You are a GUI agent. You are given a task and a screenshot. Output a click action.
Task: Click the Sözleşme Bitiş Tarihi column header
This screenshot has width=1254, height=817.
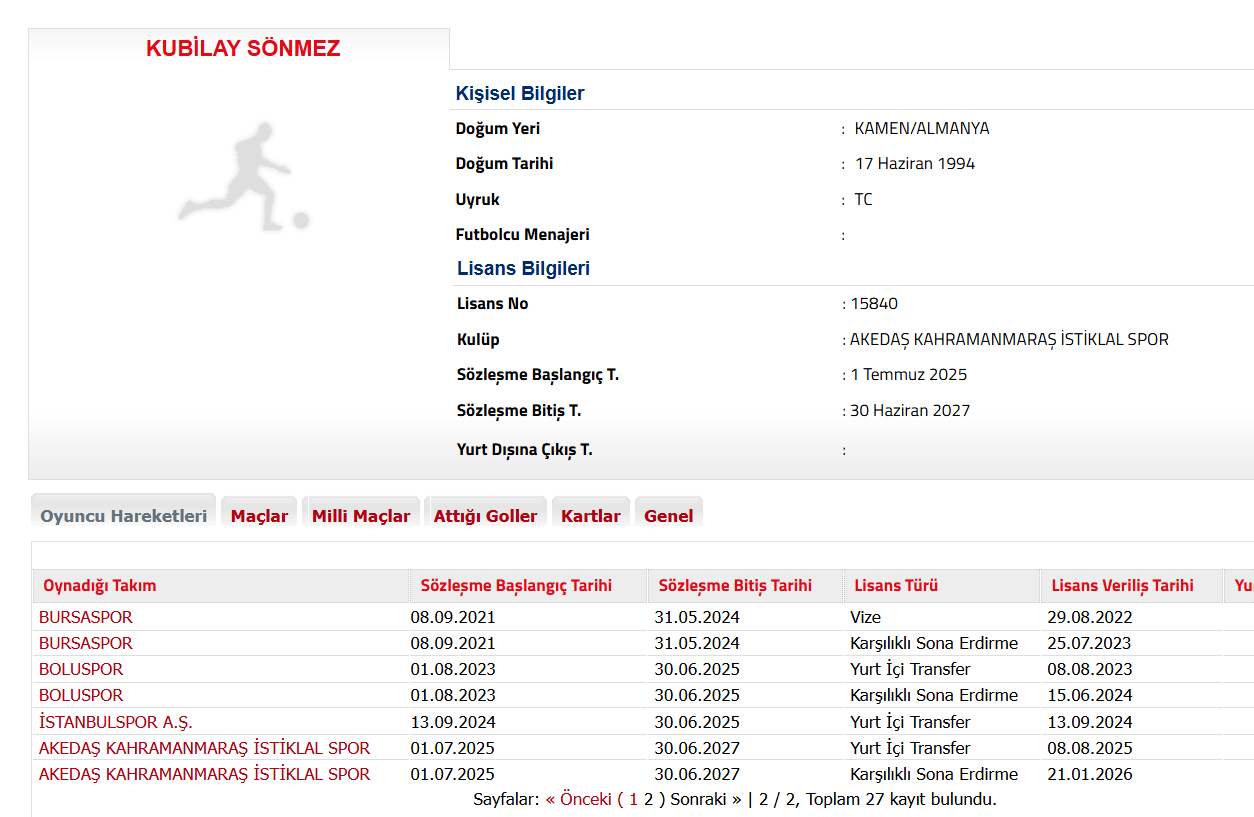735,586
